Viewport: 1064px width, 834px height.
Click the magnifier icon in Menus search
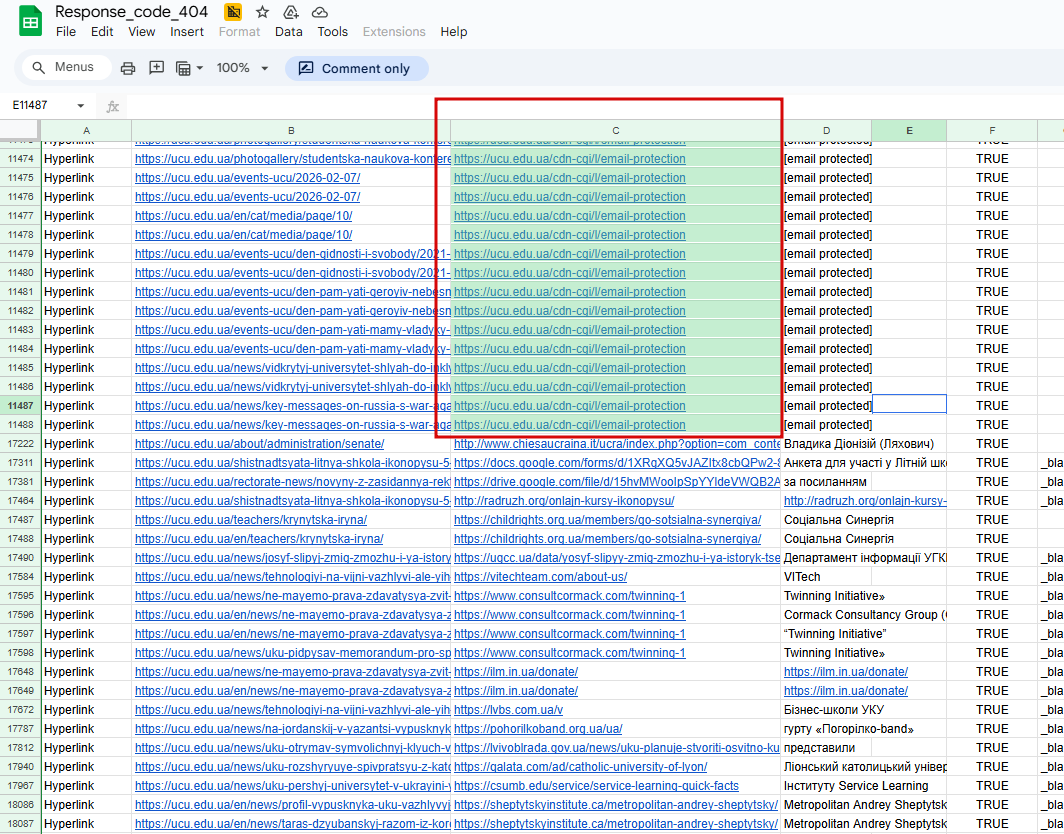click(39, 68)
